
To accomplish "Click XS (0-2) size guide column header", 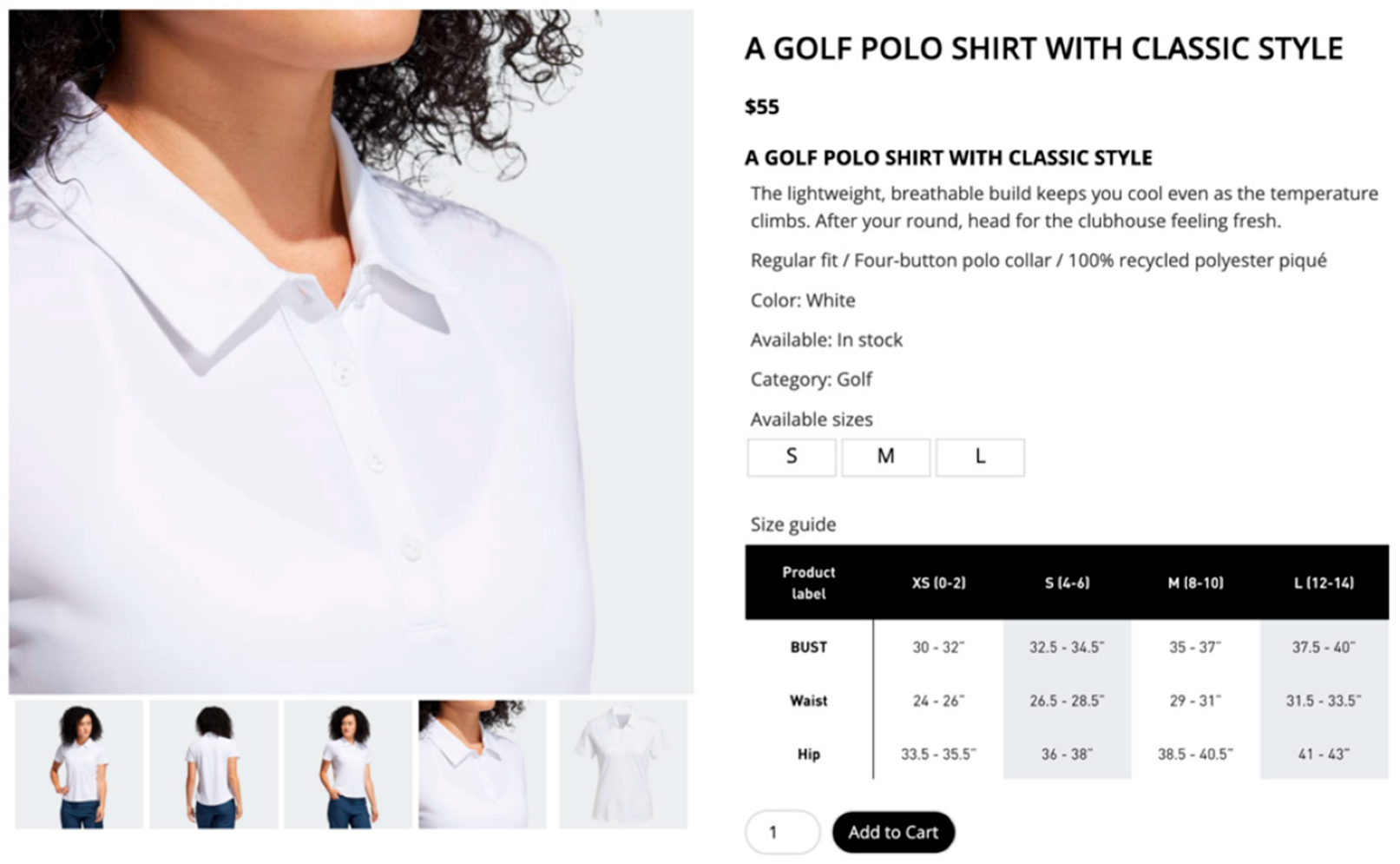I will [x=938, y=583].
